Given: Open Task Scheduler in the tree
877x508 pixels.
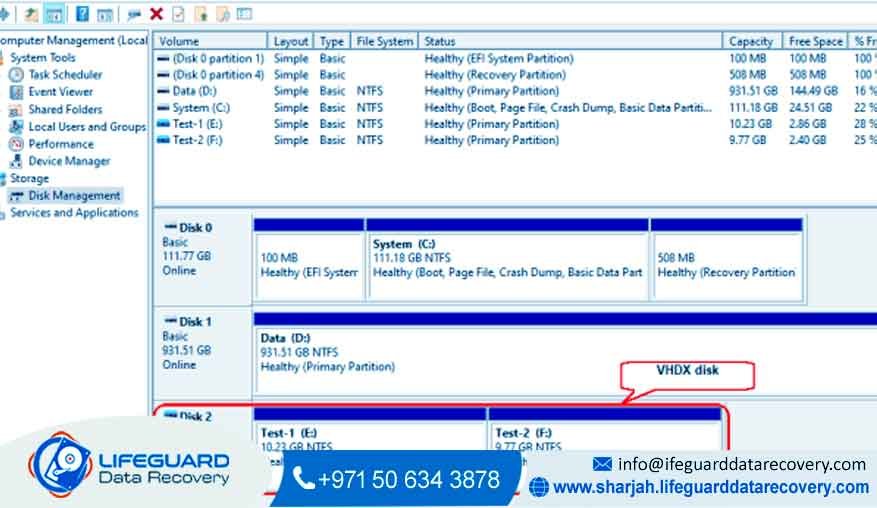Looking at the screenshot, I should (65, 74).
